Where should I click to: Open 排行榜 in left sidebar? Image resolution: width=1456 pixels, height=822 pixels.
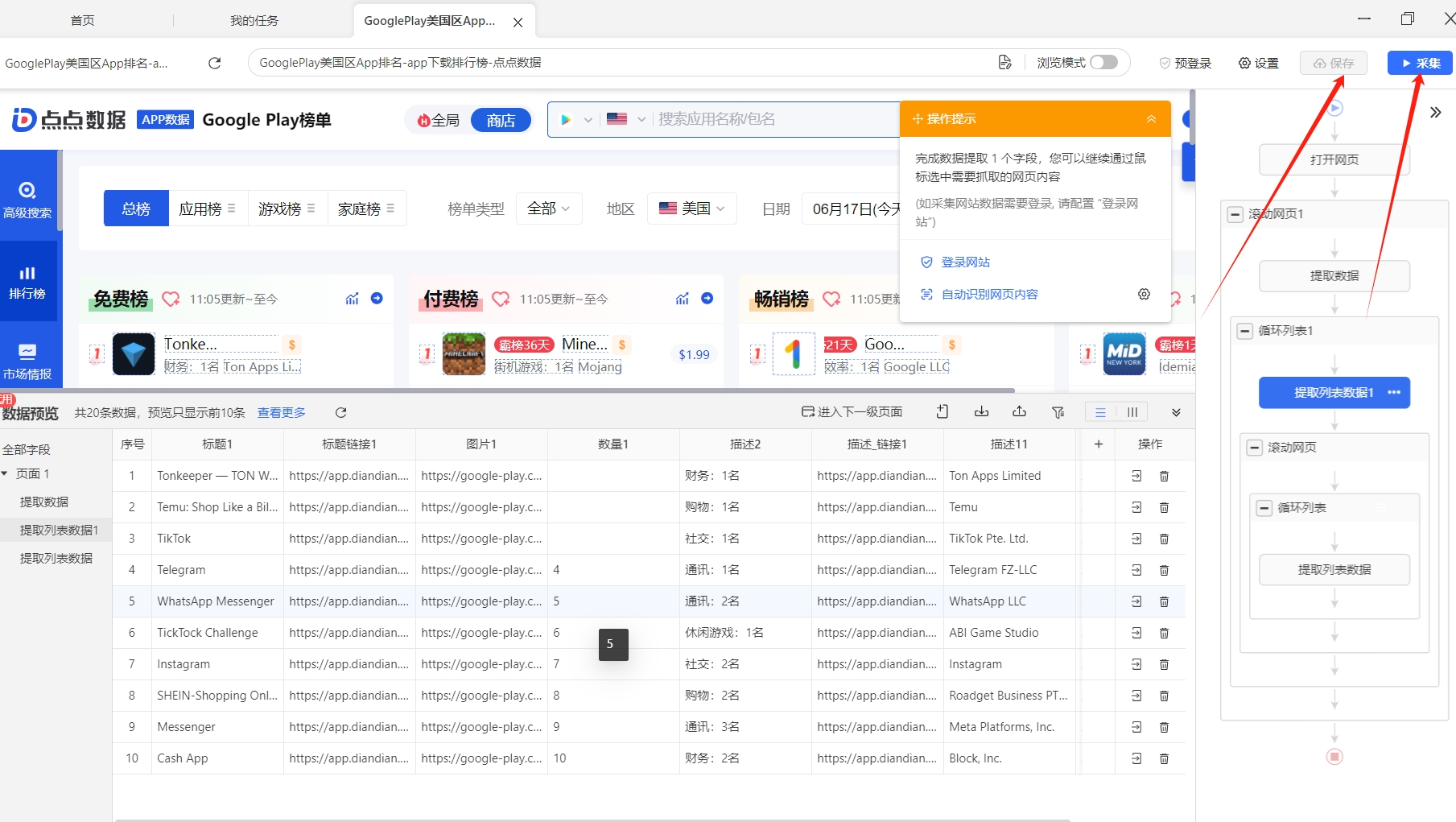27,282
